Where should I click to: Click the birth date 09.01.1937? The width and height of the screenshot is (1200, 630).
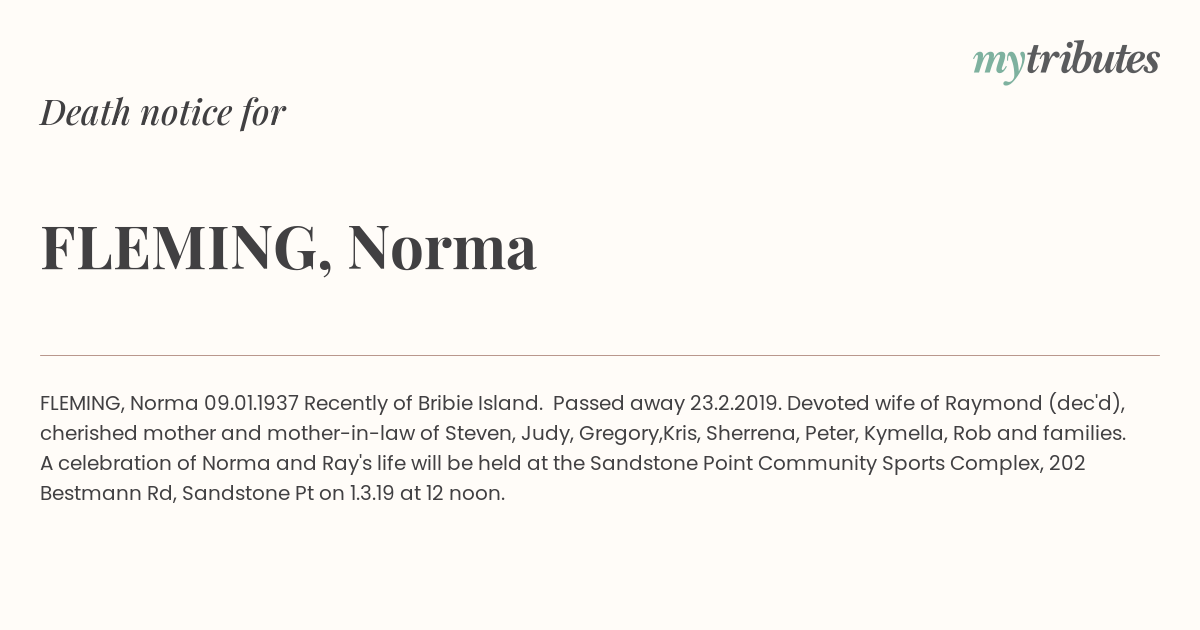[x=251, y=403]
